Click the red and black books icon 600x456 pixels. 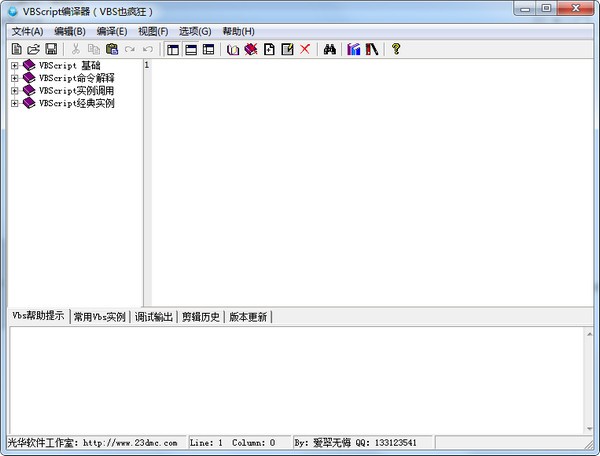pos(372,49)
